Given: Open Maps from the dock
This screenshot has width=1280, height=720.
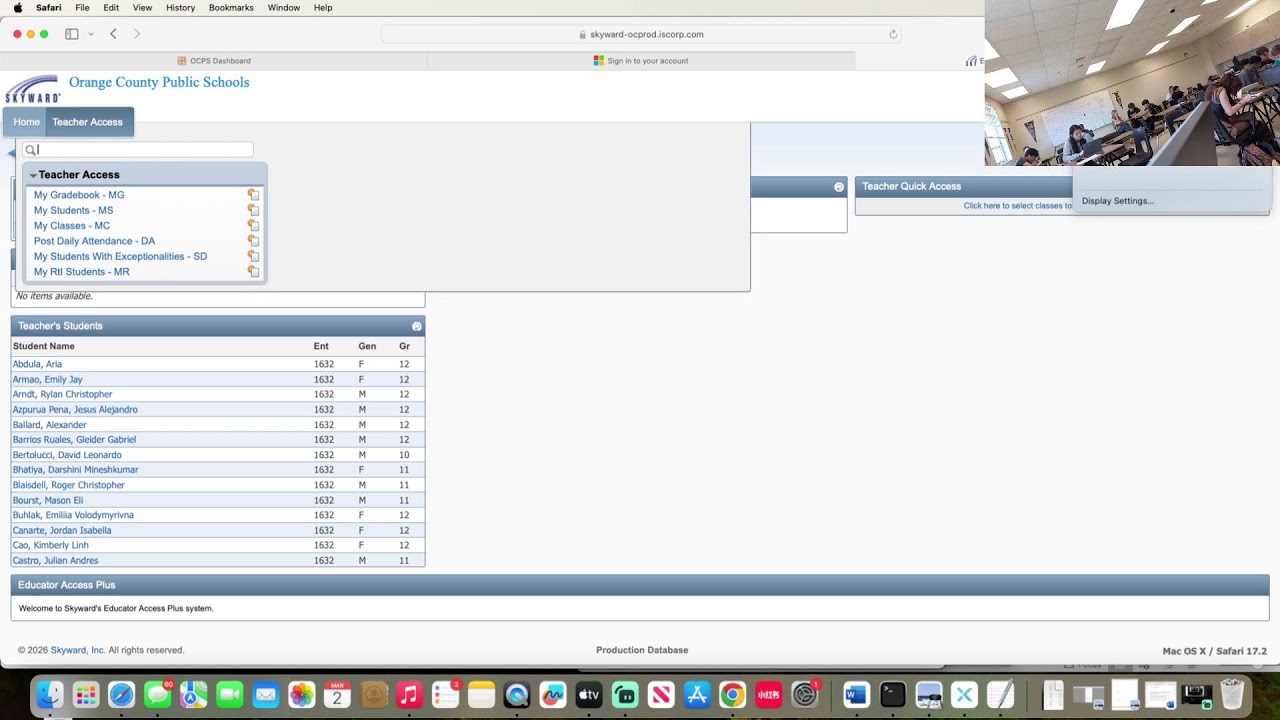Looking at the screenshot, I should (194, 694).
